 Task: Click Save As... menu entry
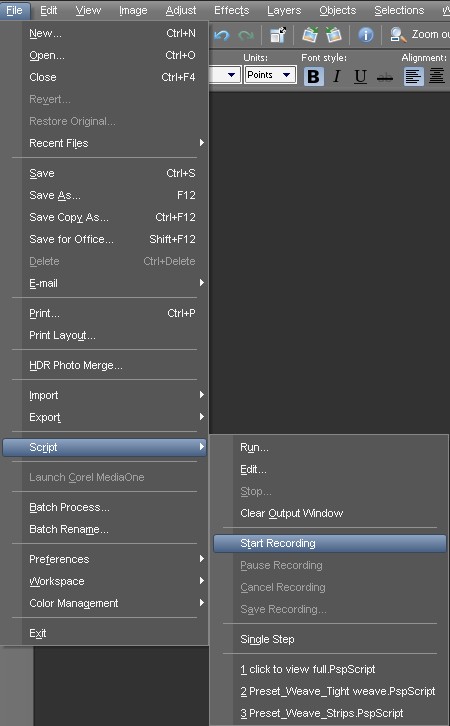click(x=109, y=195)
